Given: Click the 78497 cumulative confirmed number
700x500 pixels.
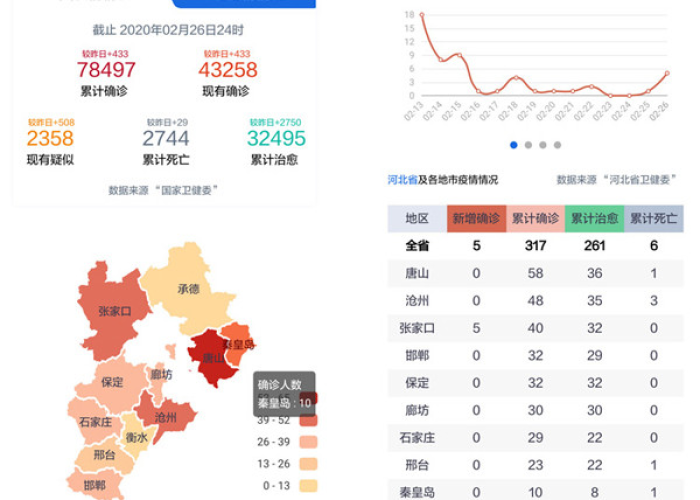Looking at the screenshot, I should (x=106, y=70).
